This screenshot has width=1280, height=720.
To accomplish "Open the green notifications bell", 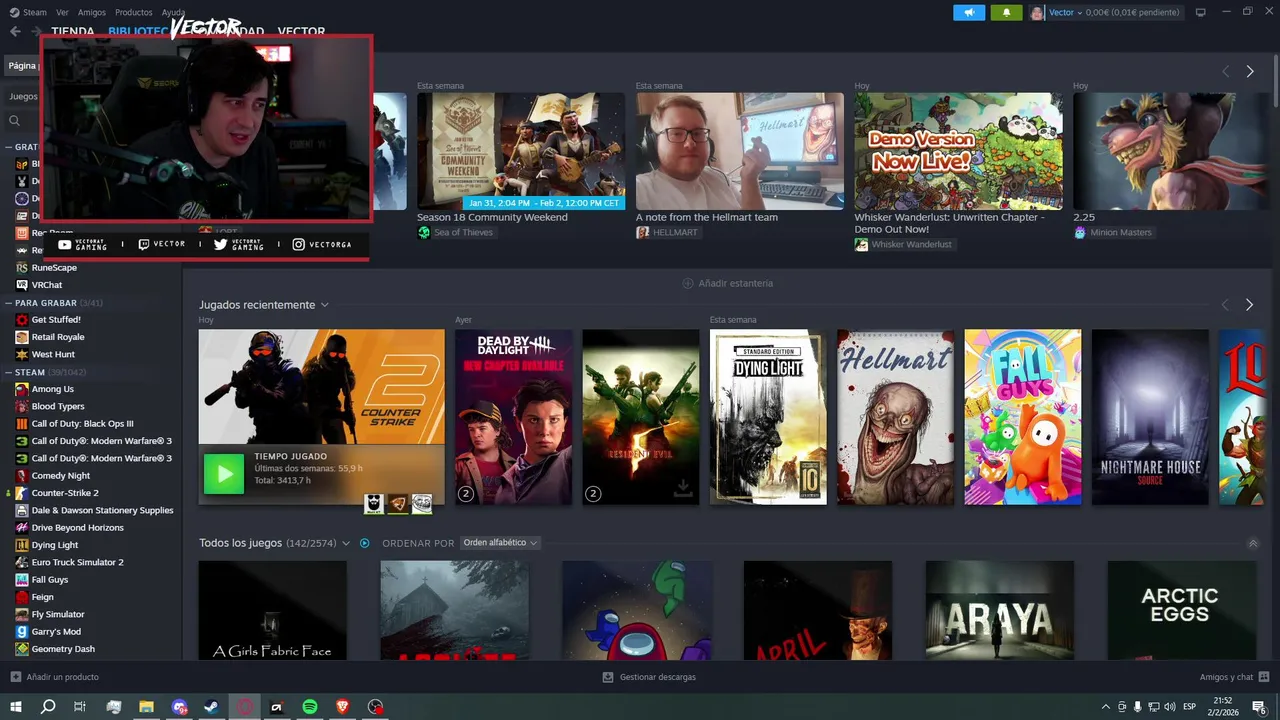I will 1006,12.
